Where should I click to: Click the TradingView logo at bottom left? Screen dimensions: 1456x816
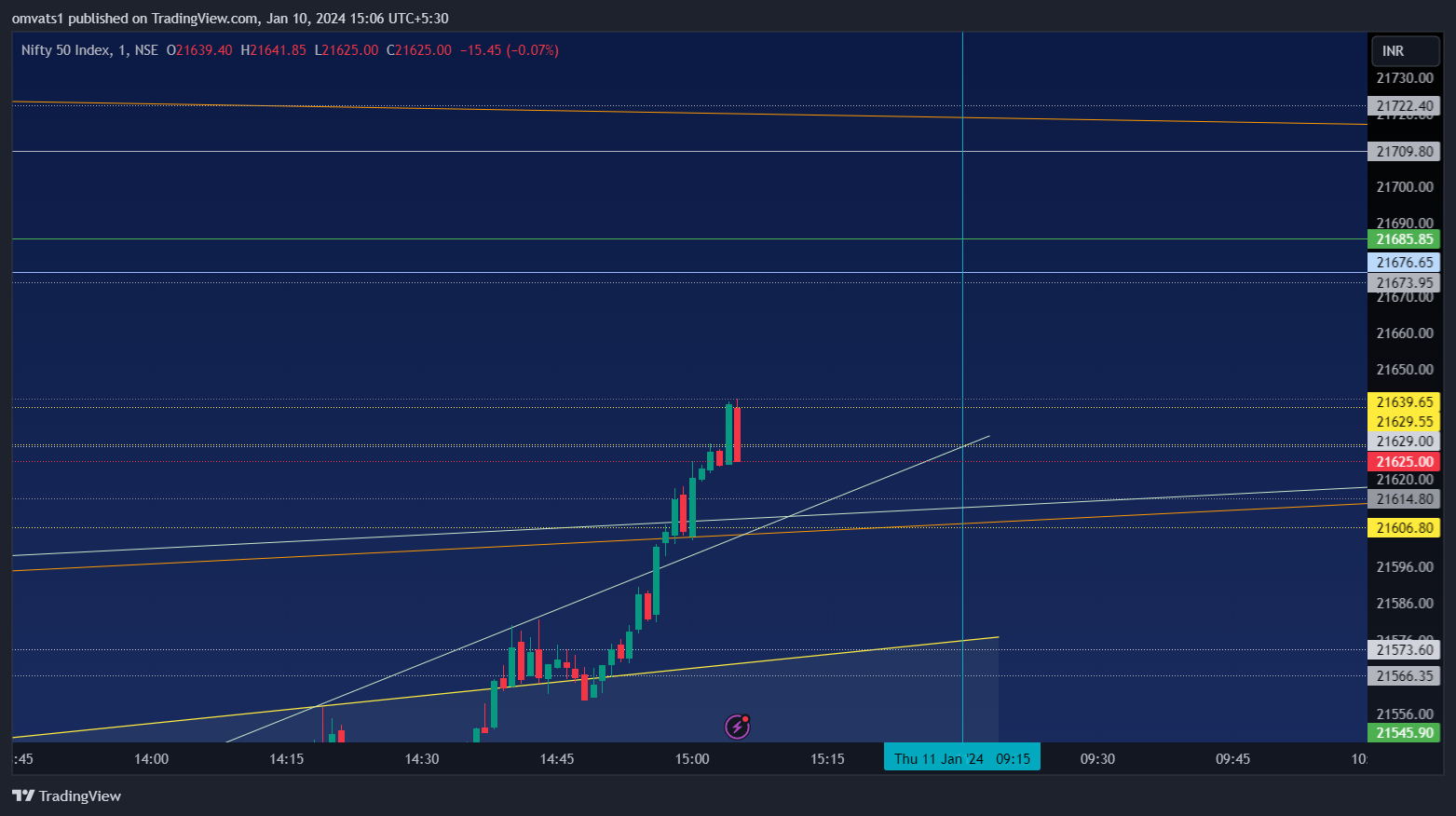point(66,796)
